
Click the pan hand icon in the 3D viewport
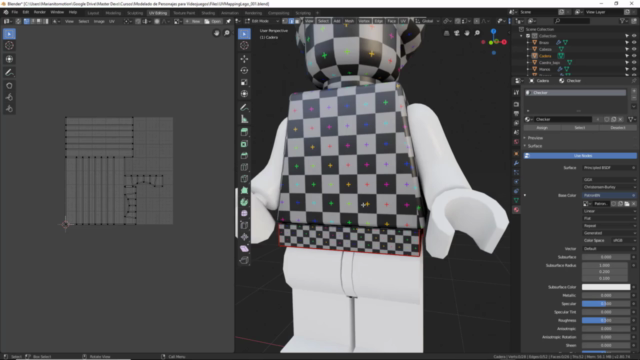click(467, 33)
